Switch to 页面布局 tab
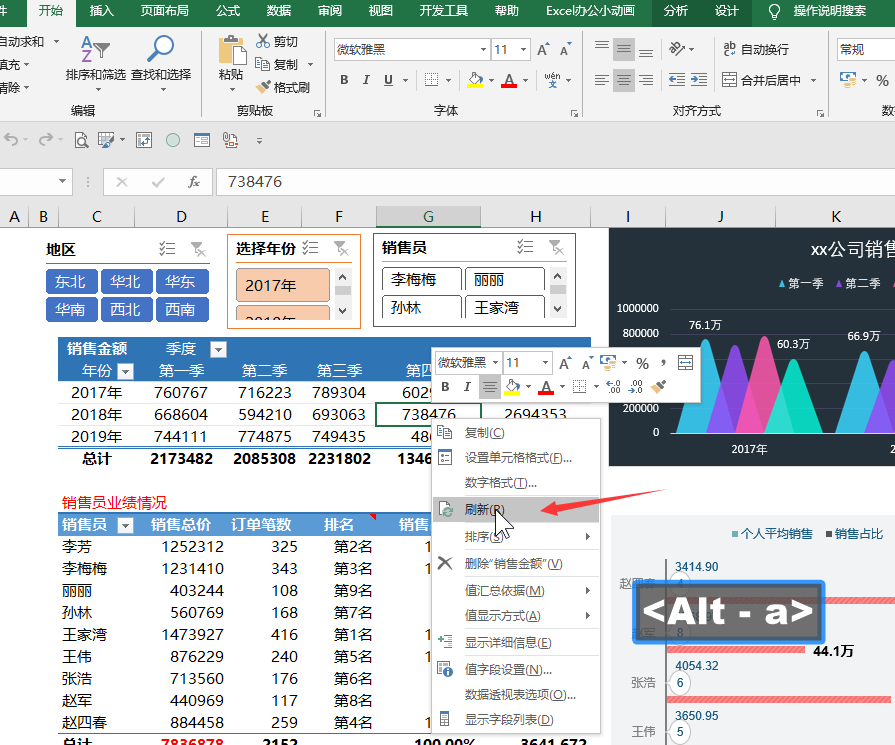Viewport: 895px width, 745px height. (164, 11)
